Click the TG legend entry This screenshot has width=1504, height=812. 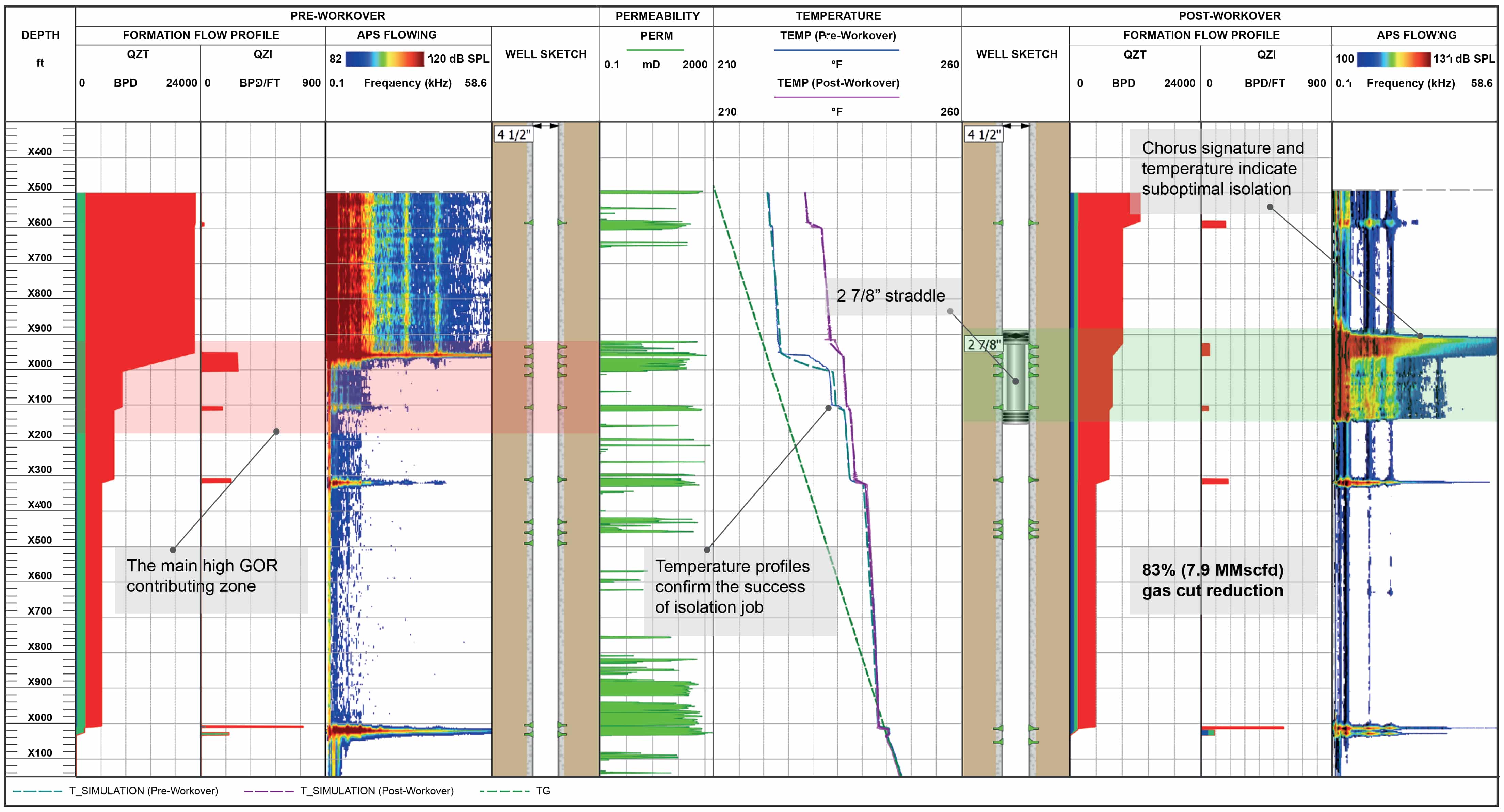pyautogui.click(x=542, y=791)
